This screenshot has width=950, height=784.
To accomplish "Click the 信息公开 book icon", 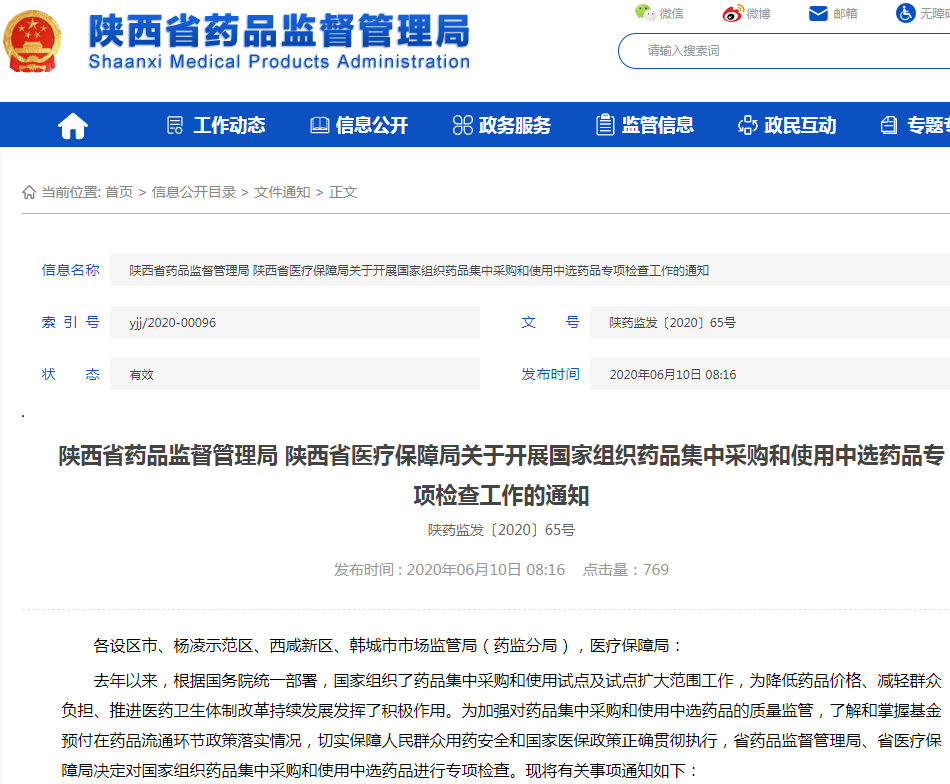I will coord(319,125).
